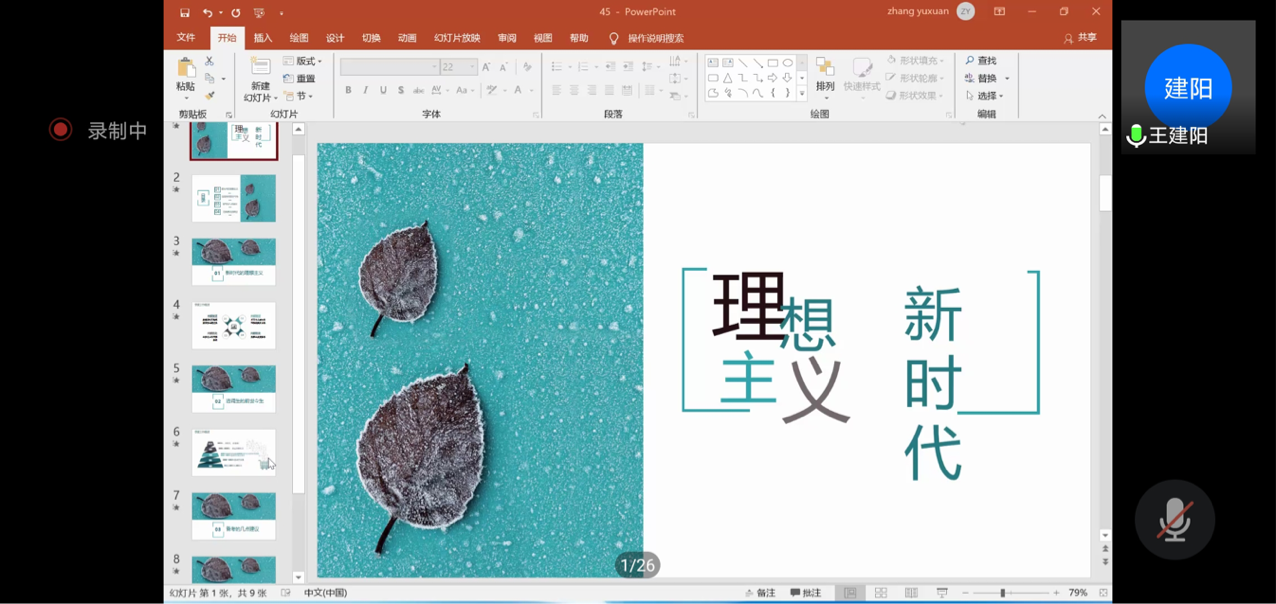Toggle the Comments (批注) pane
Screen dimensions: 1276x604
pos(805,593)
